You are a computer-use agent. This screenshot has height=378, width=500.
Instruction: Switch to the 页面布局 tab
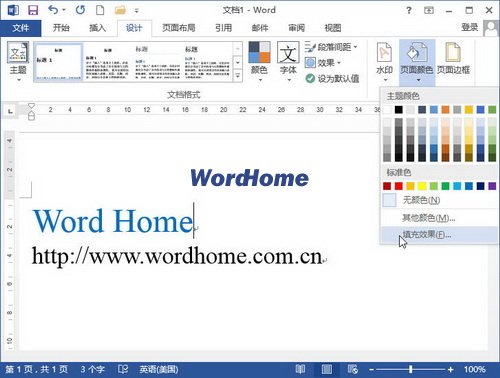[179, 28]
